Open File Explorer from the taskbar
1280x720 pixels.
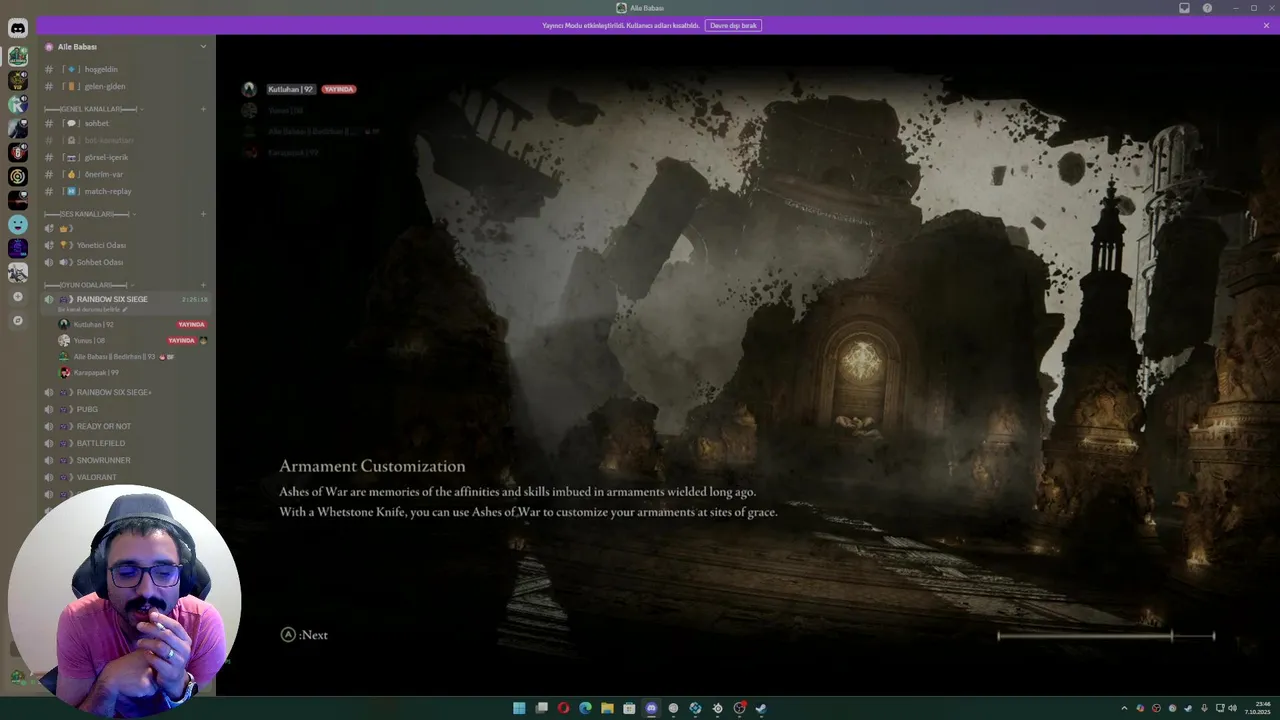click(607, 708)
